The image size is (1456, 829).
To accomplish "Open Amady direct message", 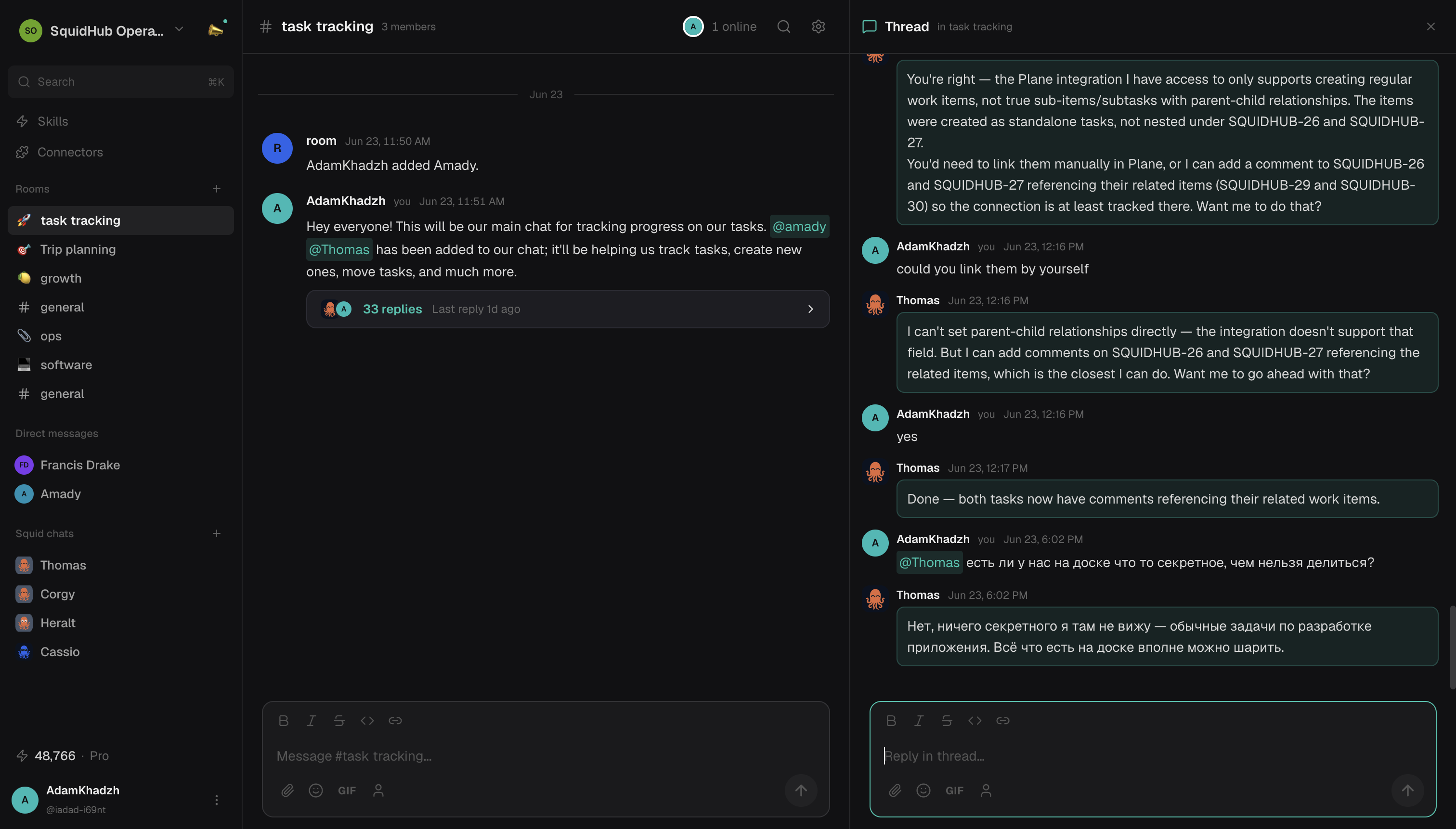I will pos(121,493).
